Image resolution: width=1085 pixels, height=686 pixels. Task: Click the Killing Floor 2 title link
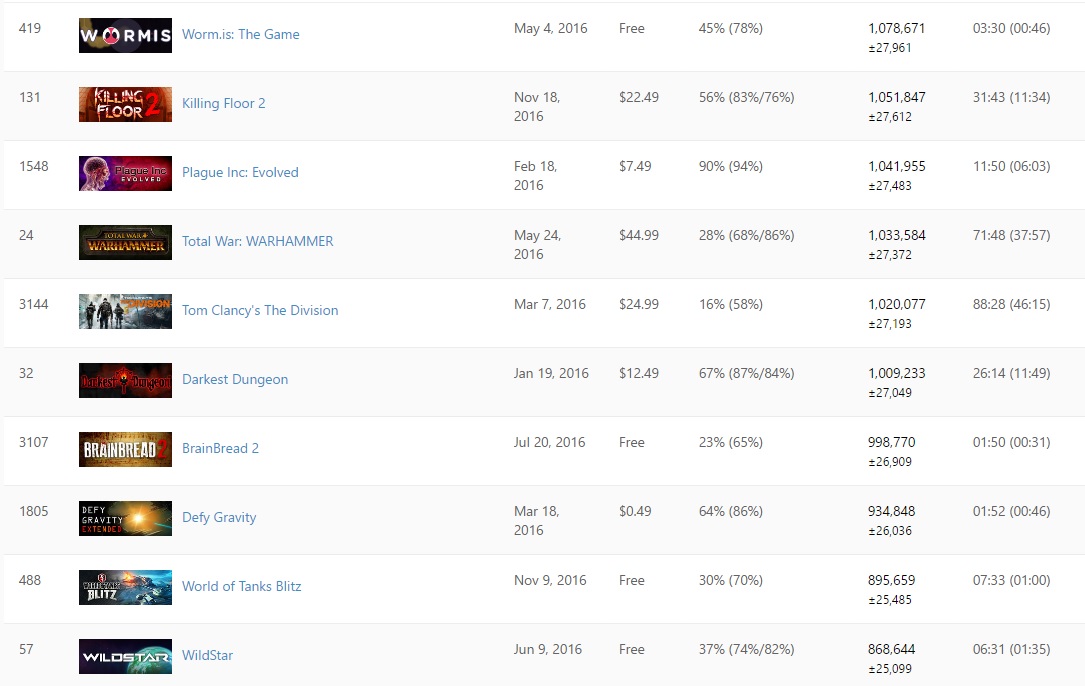[223, 103]
